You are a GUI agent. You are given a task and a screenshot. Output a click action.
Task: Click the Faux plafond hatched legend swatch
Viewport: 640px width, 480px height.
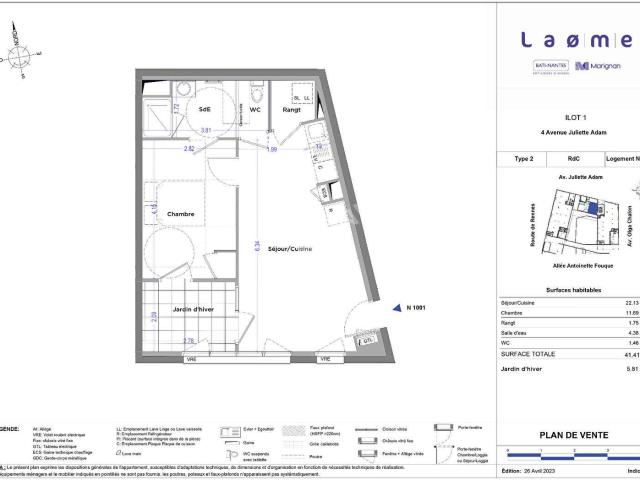coord(293,431)
